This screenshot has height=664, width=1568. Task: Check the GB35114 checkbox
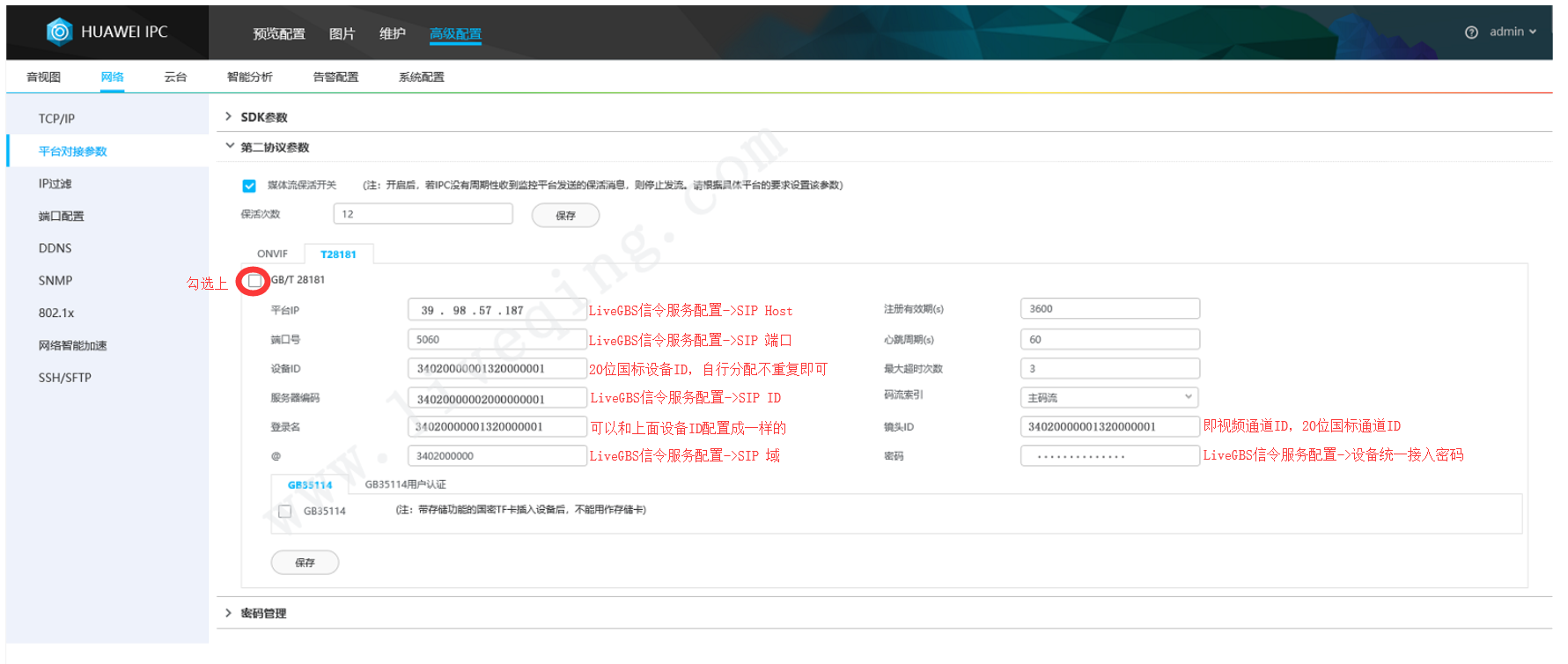284,512
